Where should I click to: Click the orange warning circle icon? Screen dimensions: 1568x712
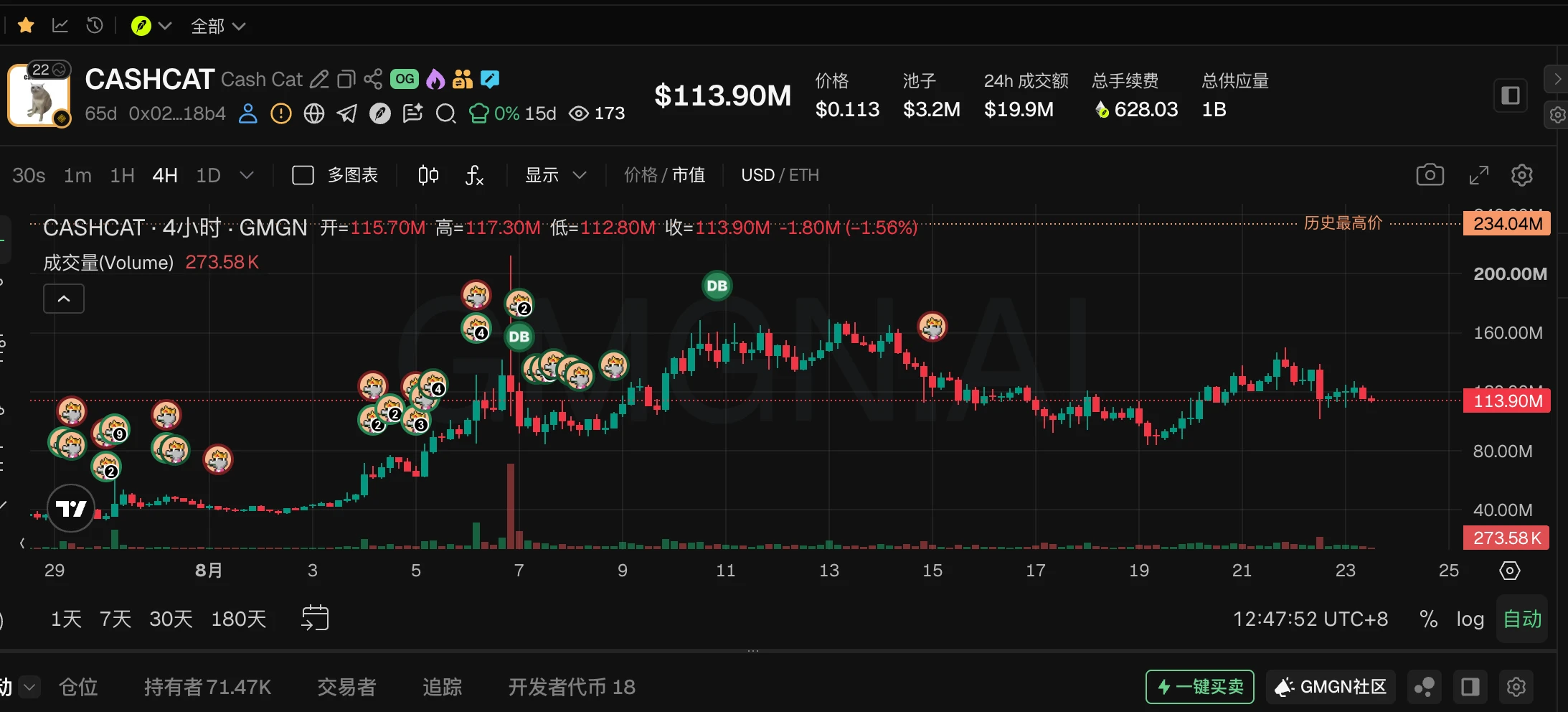pos(281,113)
